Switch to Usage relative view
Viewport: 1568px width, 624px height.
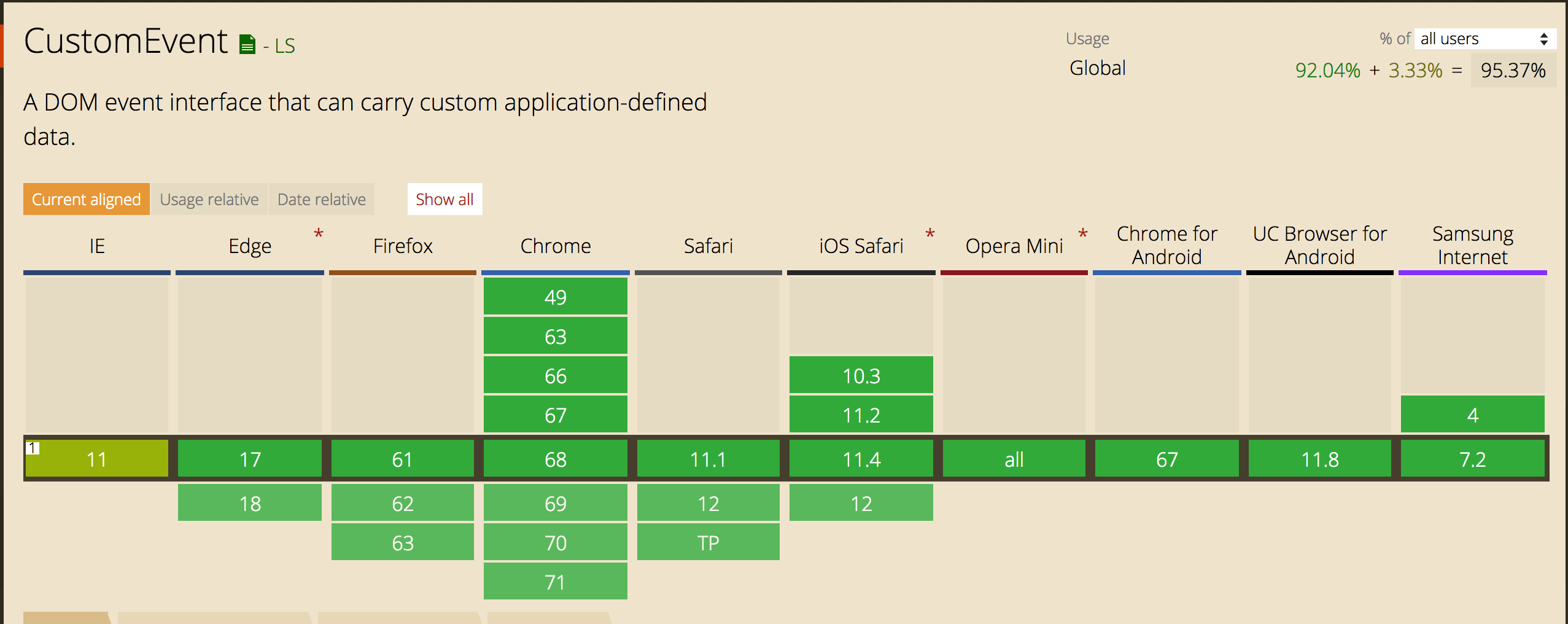click(x=209, y=199)
